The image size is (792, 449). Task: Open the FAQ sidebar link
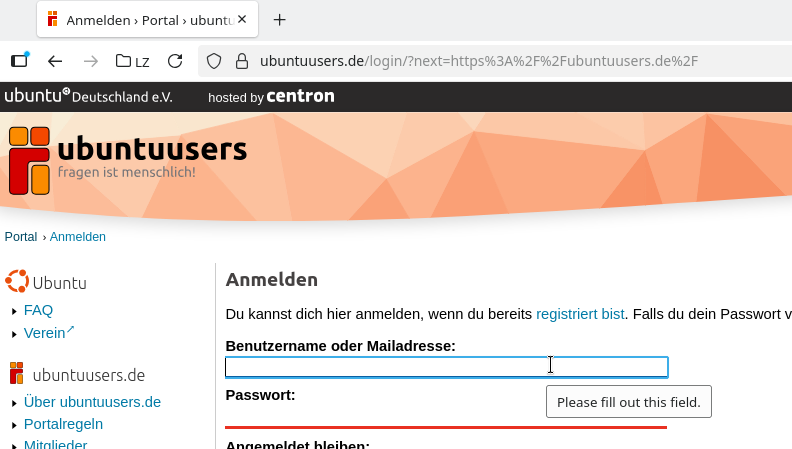tap(38, 310)
